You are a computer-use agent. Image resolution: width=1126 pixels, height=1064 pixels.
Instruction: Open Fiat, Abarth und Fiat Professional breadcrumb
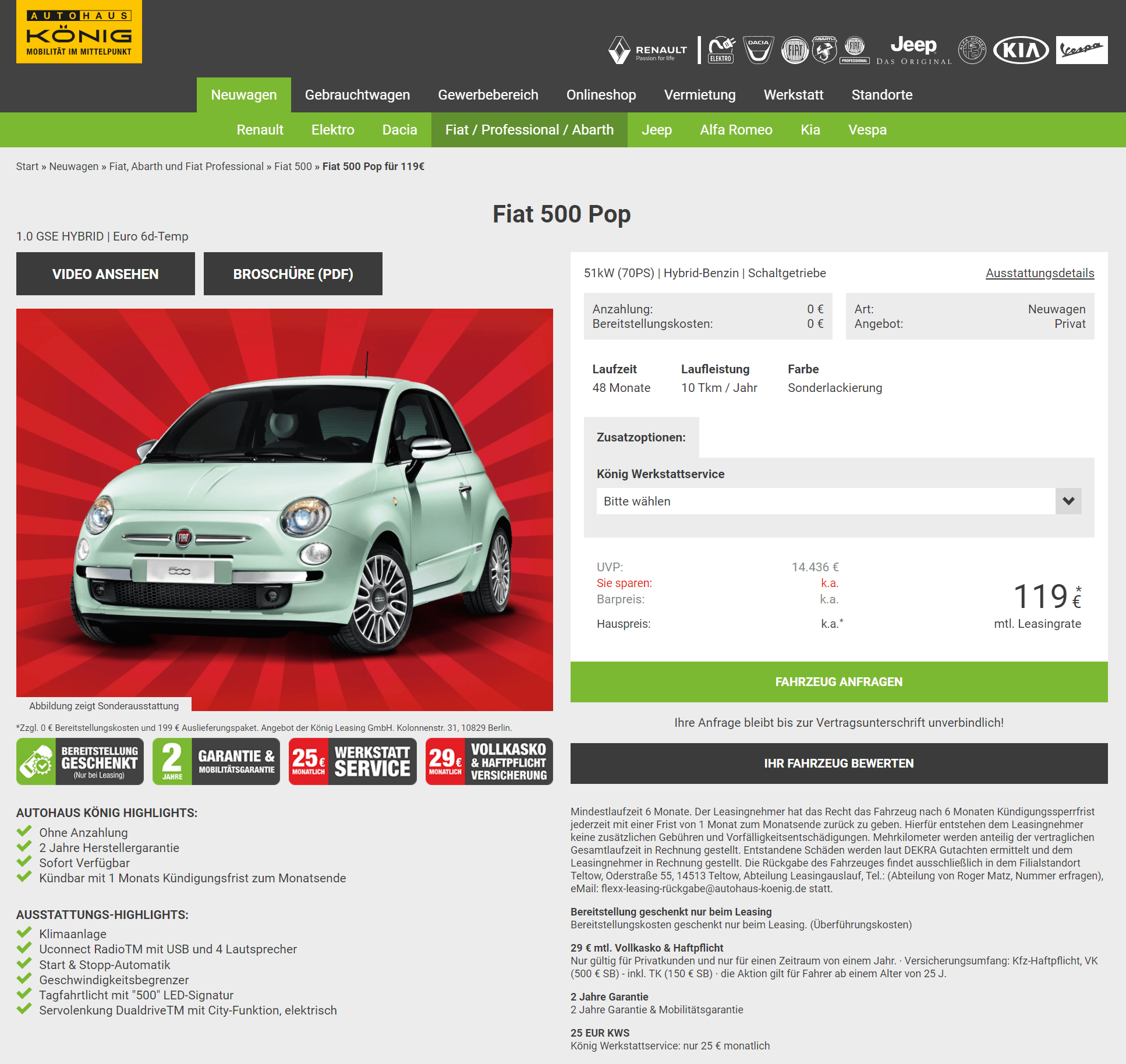pos(186,167)
